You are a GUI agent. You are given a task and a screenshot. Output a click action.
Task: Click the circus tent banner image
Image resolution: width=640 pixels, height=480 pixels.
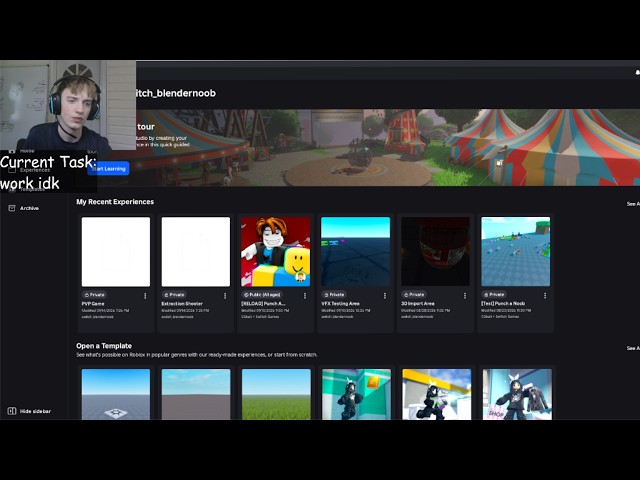388,147
